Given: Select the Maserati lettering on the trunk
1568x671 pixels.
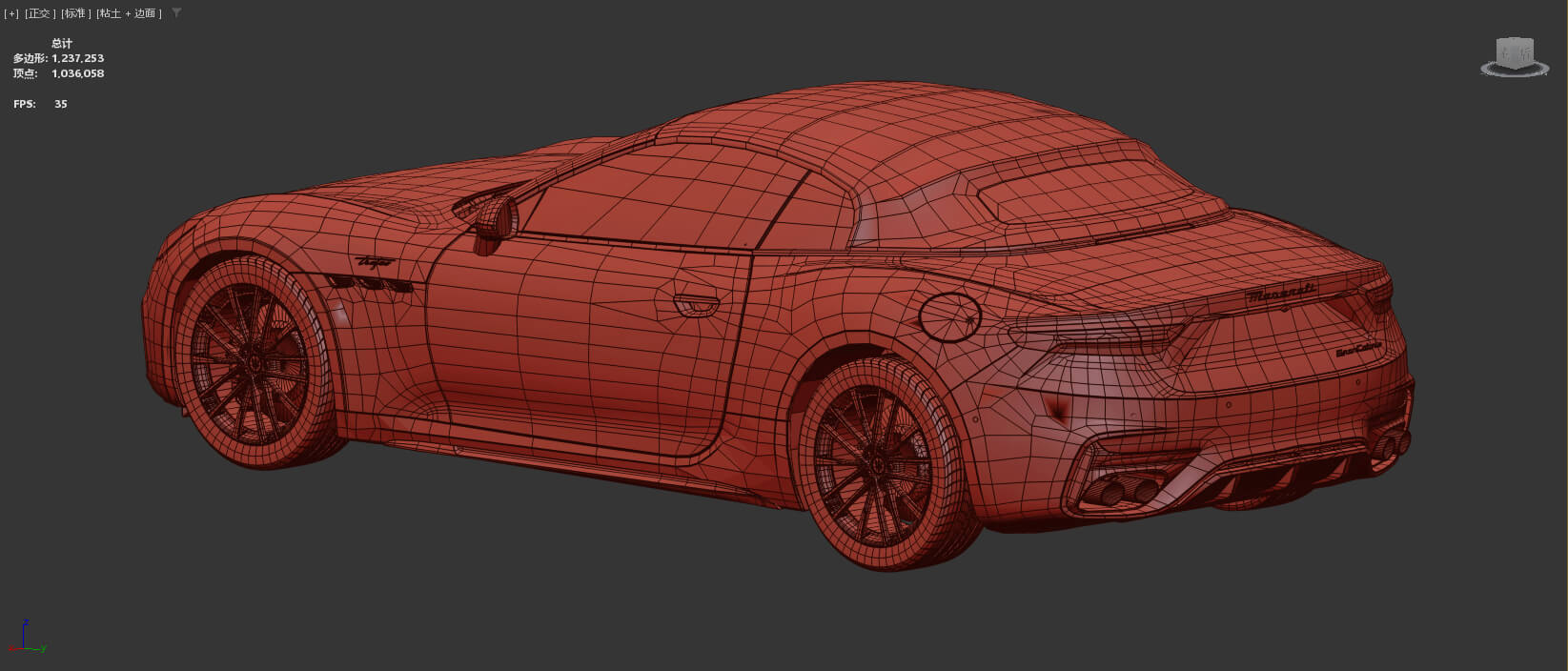Looking at the screenshot, I should pos(1282,293).
